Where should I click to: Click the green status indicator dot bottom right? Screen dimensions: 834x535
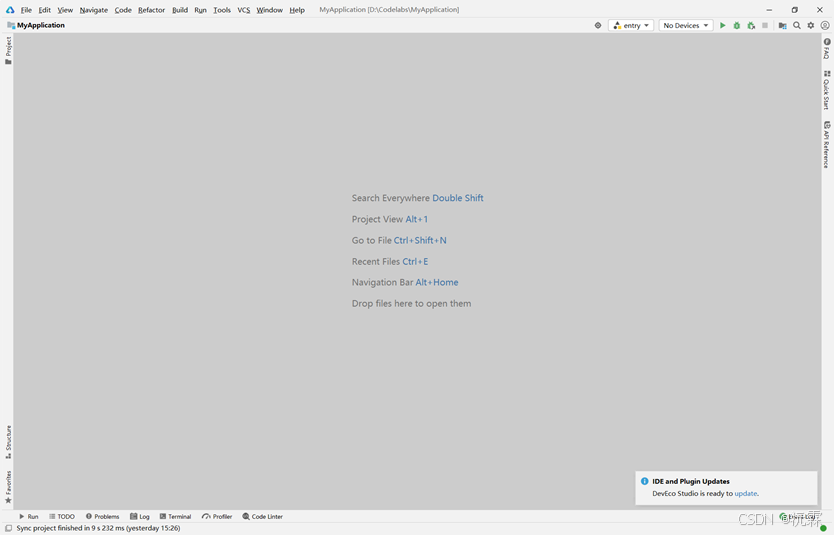(823, 528)
